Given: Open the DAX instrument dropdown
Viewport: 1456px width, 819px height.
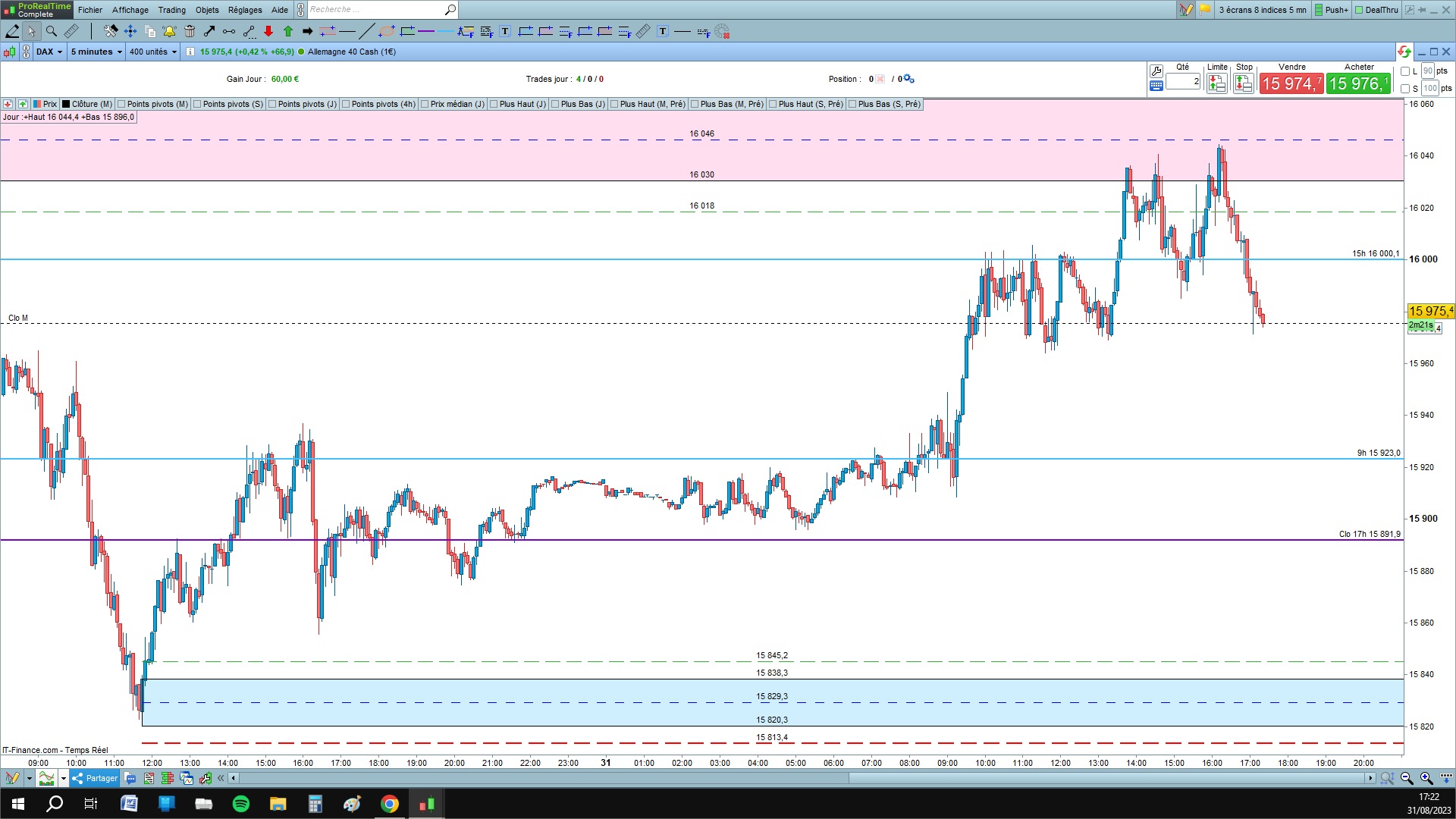Looking at the screenshot, I should [49, 52].
